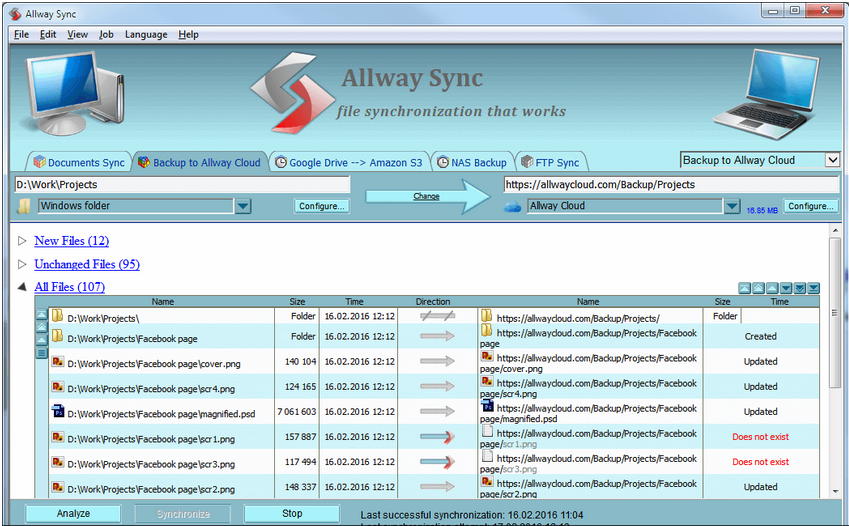The image size is (849, 526).
Task: Click the Allway Cloud icon beside the right type selector
Action: point(512,206)
